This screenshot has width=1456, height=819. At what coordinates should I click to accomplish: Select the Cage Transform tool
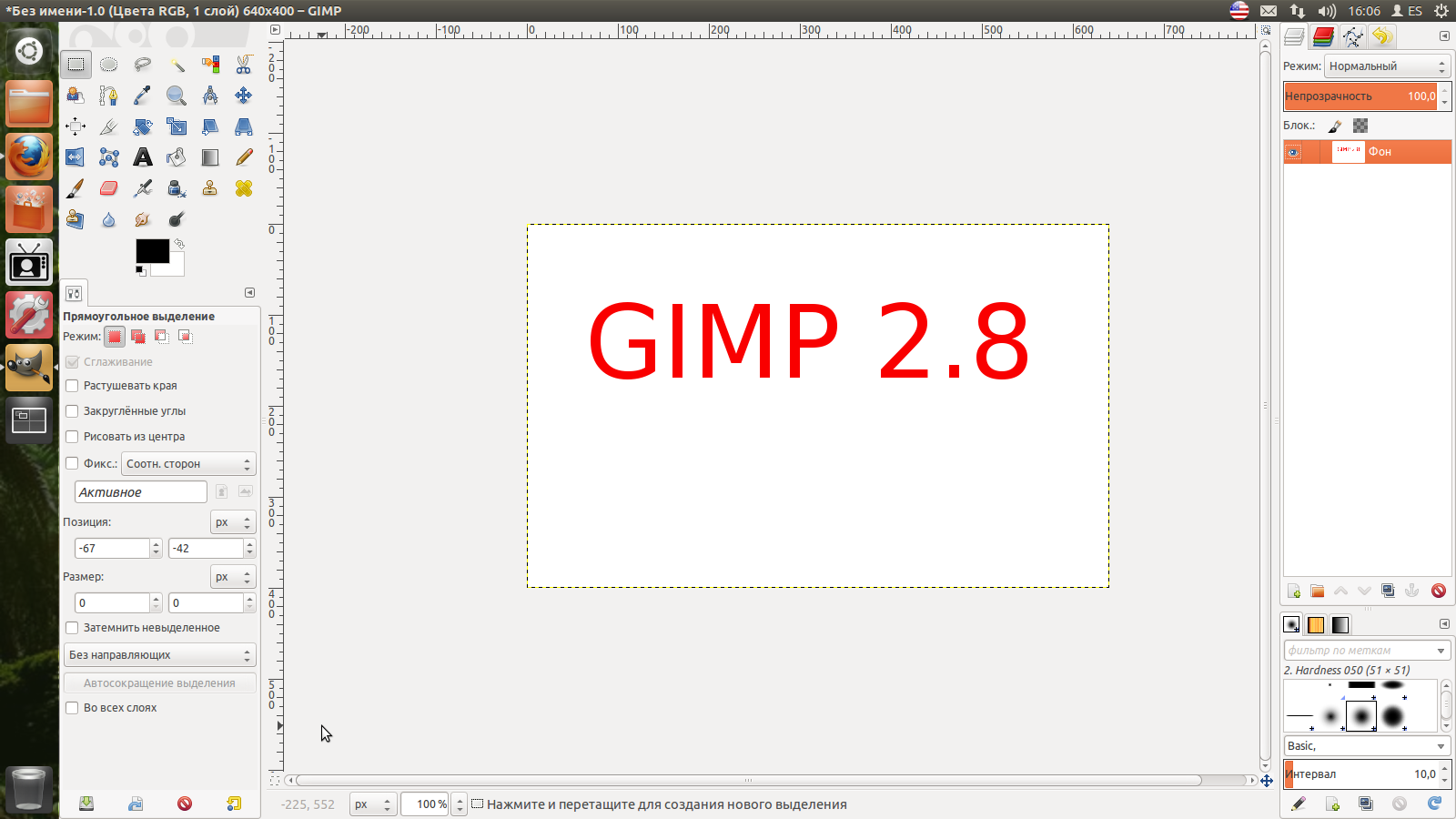[x=109, y=157]
